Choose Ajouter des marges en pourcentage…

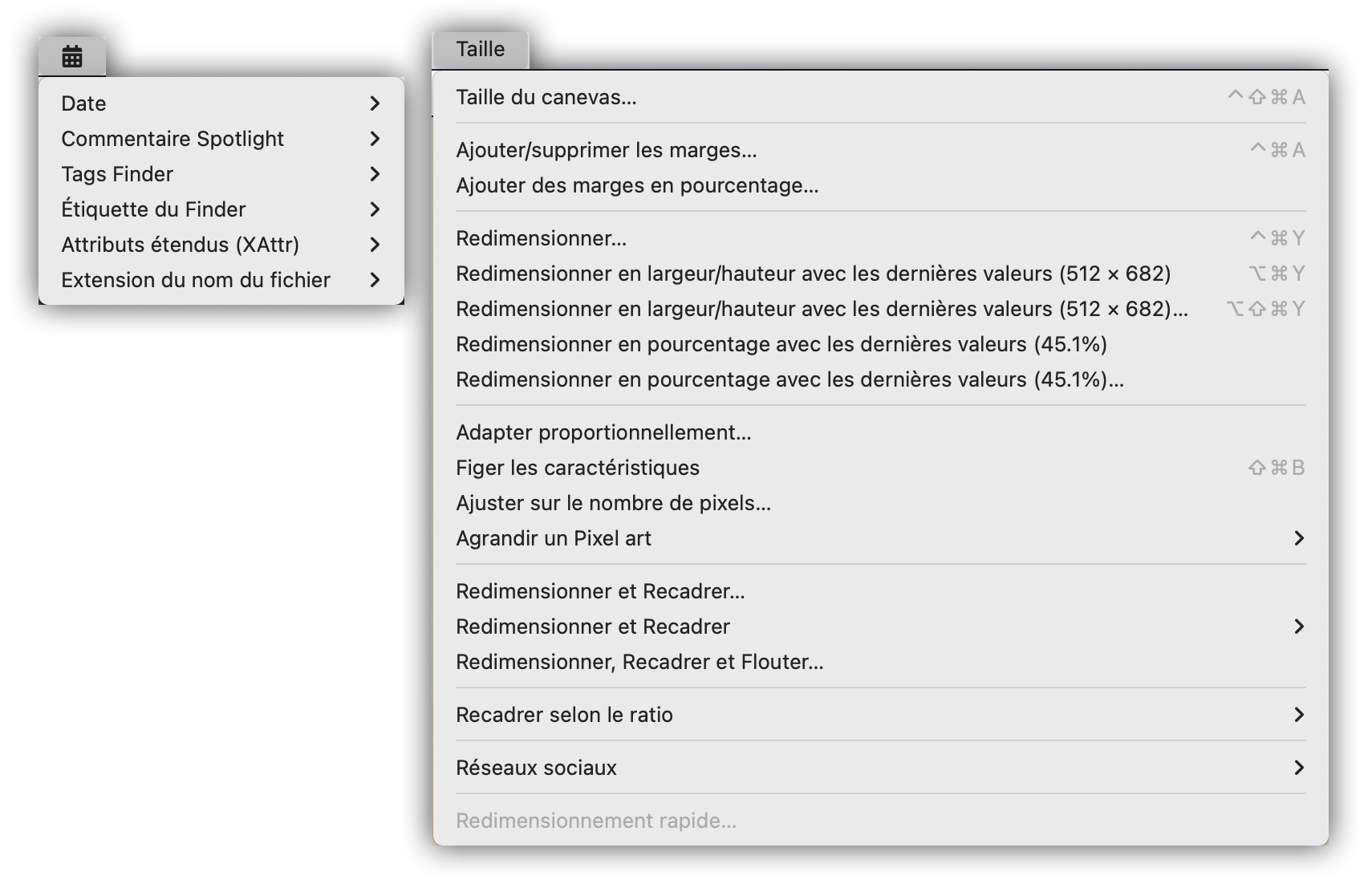pos(637,186)
